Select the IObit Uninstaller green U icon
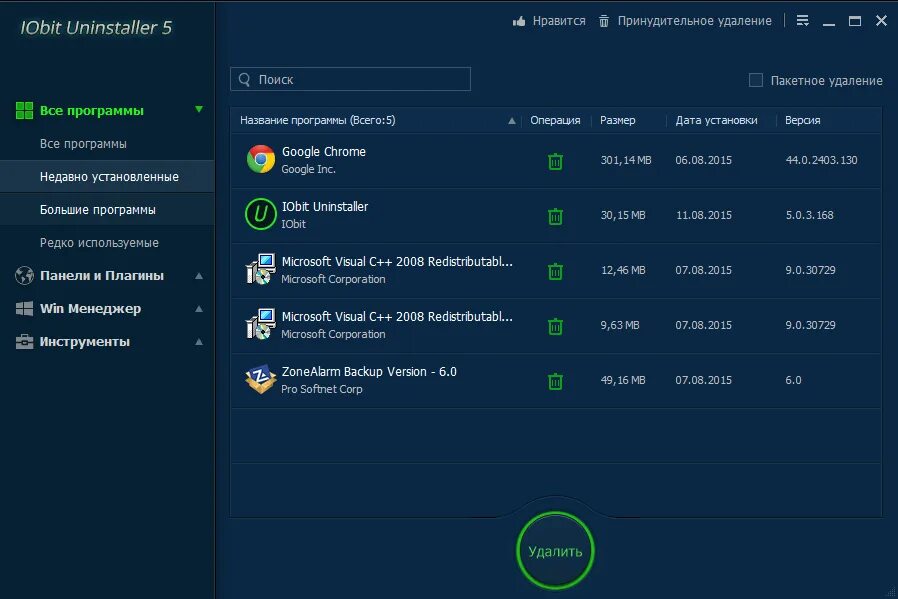This screenshot has width=898, height=599. pyautogui.click(x=261, y=214)
